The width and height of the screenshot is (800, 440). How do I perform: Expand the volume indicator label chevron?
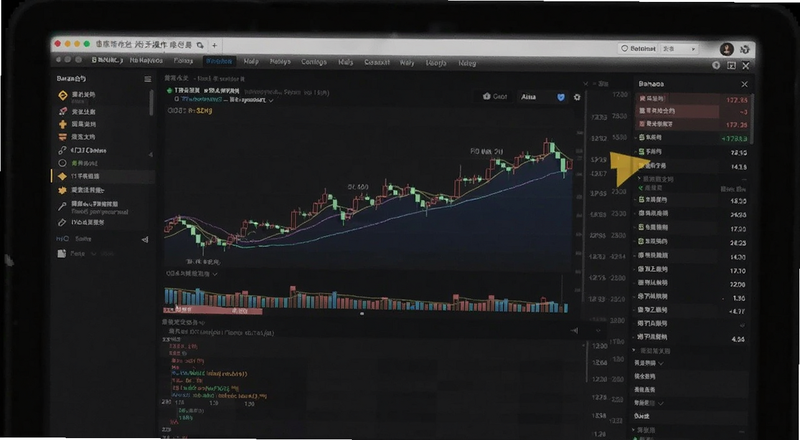[215, 274]
